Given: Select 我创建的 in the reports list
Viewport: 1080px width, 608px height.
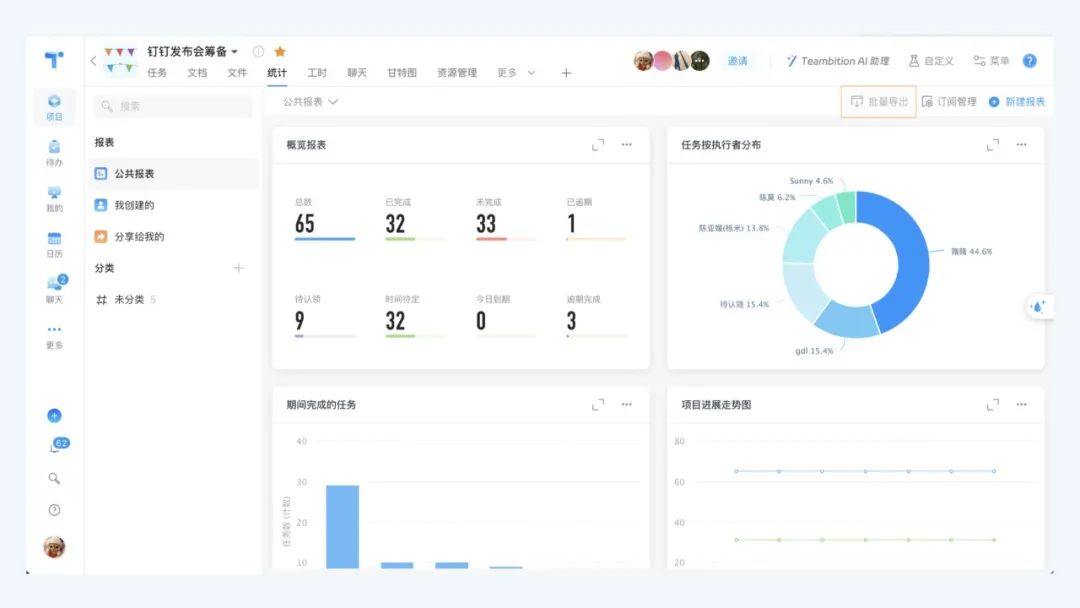Looking at the screenshot, I should pos(134,205).
